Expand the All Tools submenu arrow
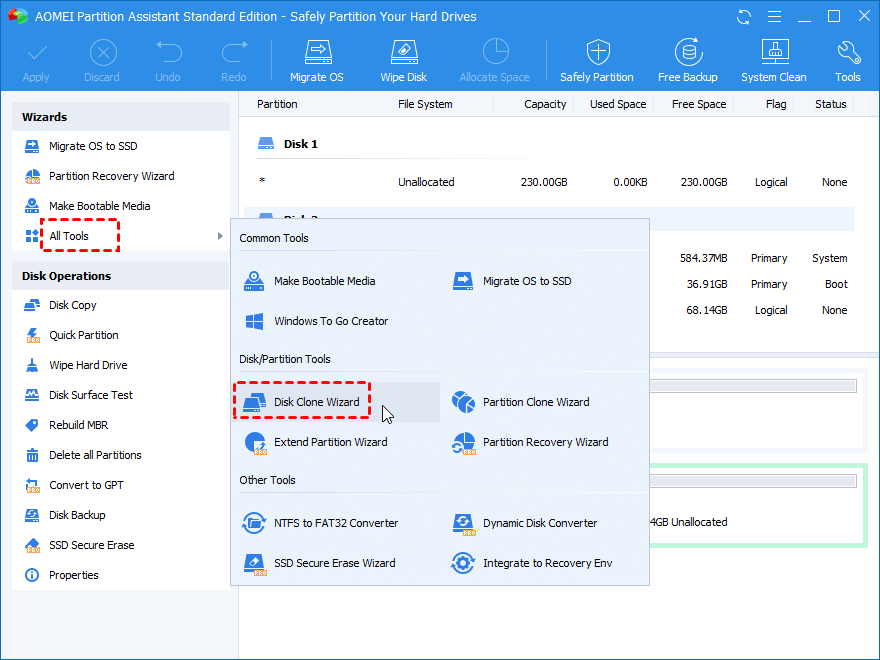 [220, 236]
